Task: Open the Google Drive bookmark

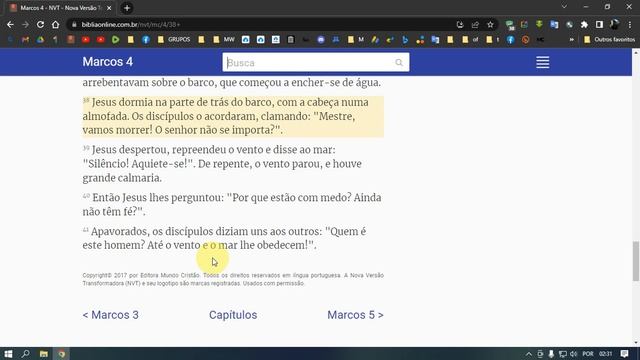Action: click(x=40, y=40)
